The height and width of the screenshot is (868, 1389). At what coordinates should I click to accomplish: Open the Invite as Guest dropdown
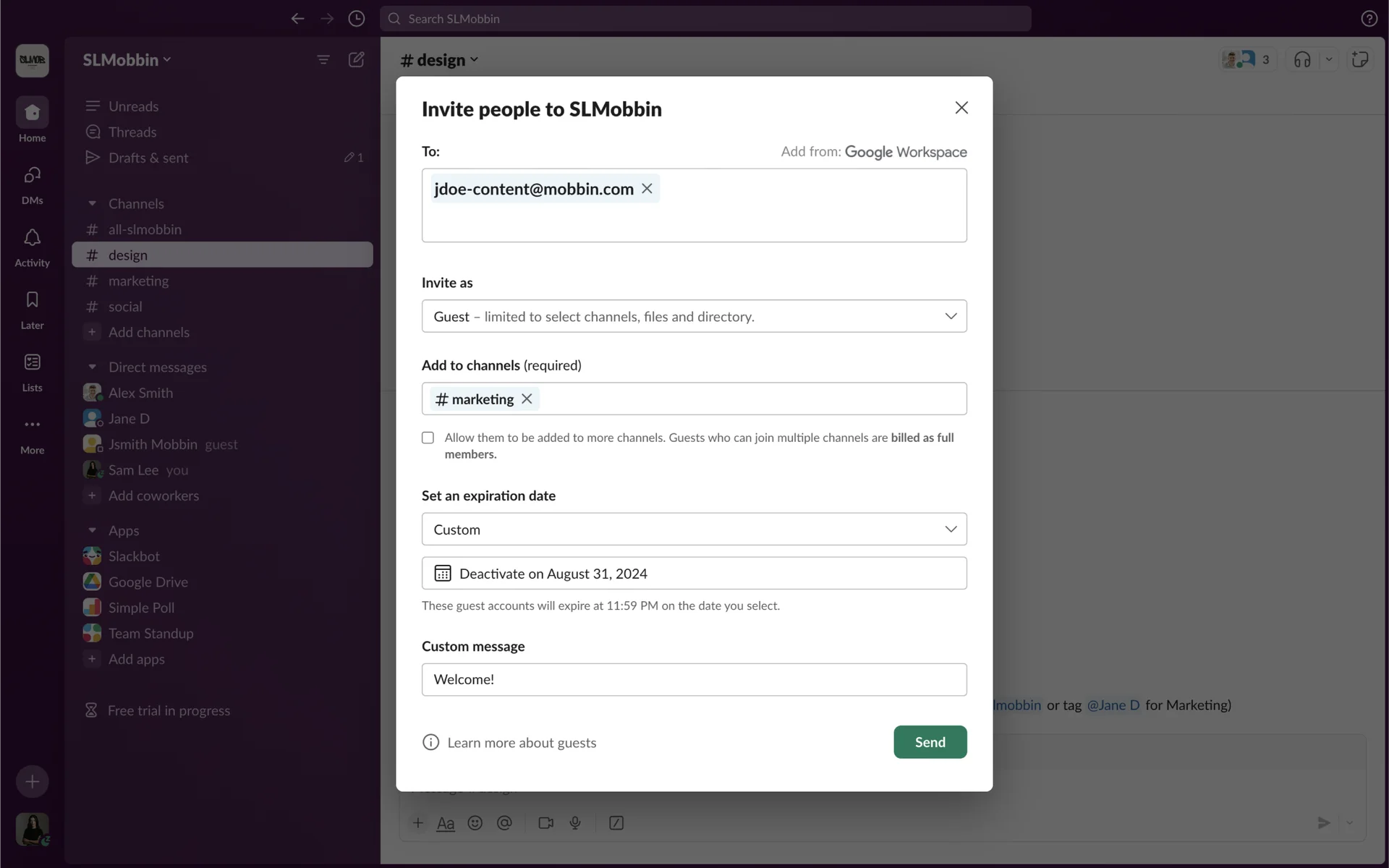(x=694, y=316)
